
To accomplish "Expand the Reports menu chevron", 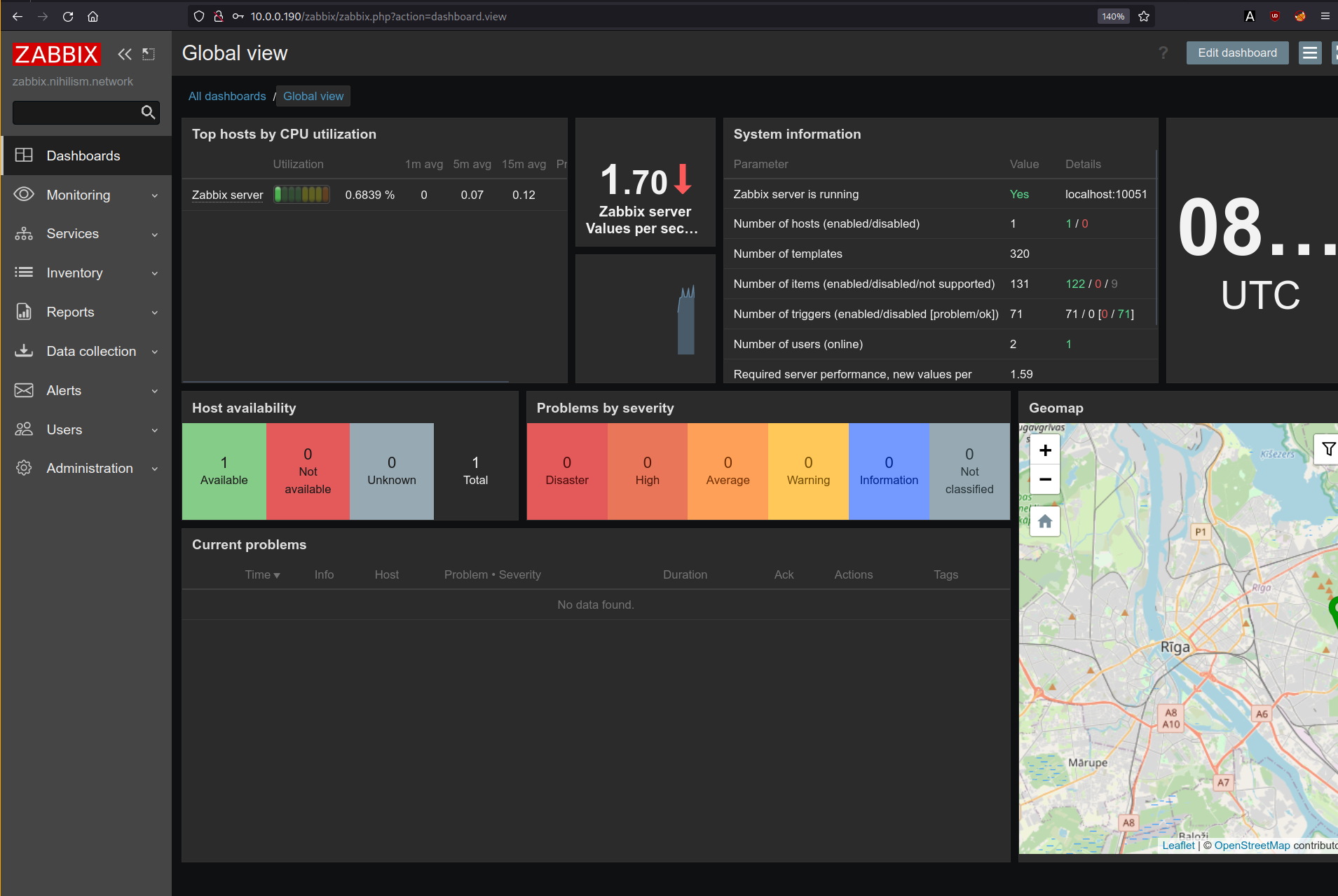I will click(x=155, y=313).
